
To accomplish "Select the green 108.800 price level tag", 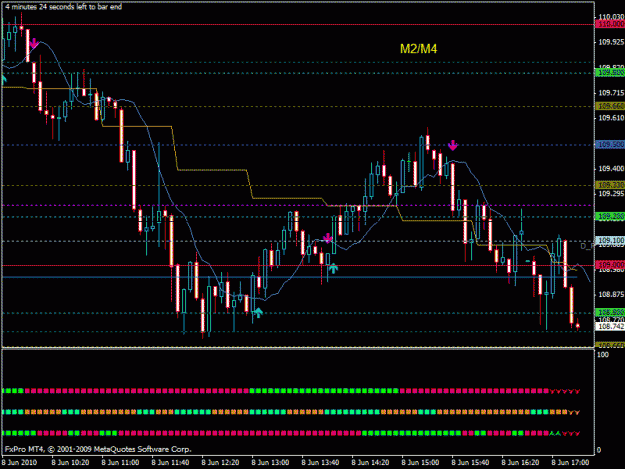I will (610, 312).
